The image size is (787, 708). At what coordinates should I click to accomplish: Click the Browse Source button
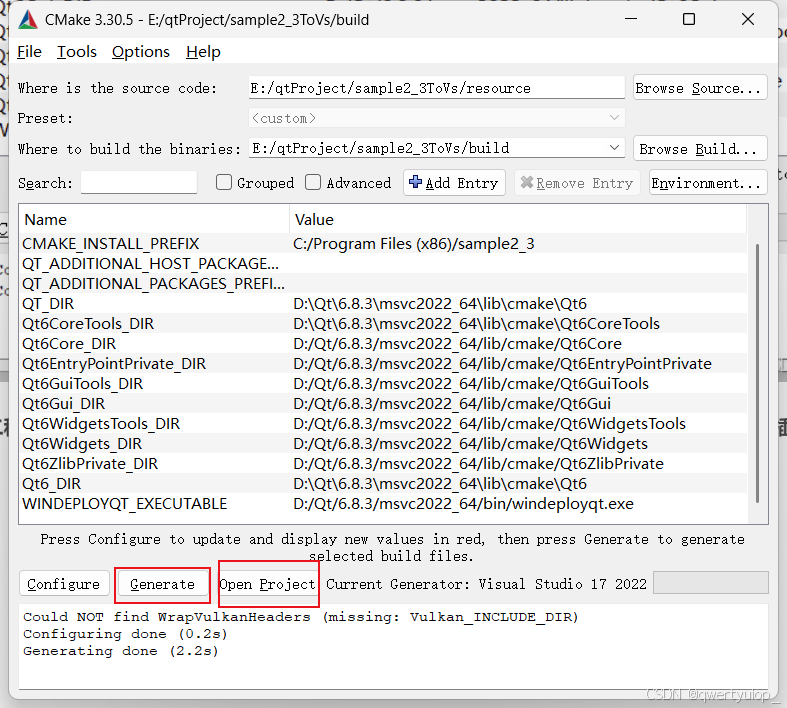point(700,88)
